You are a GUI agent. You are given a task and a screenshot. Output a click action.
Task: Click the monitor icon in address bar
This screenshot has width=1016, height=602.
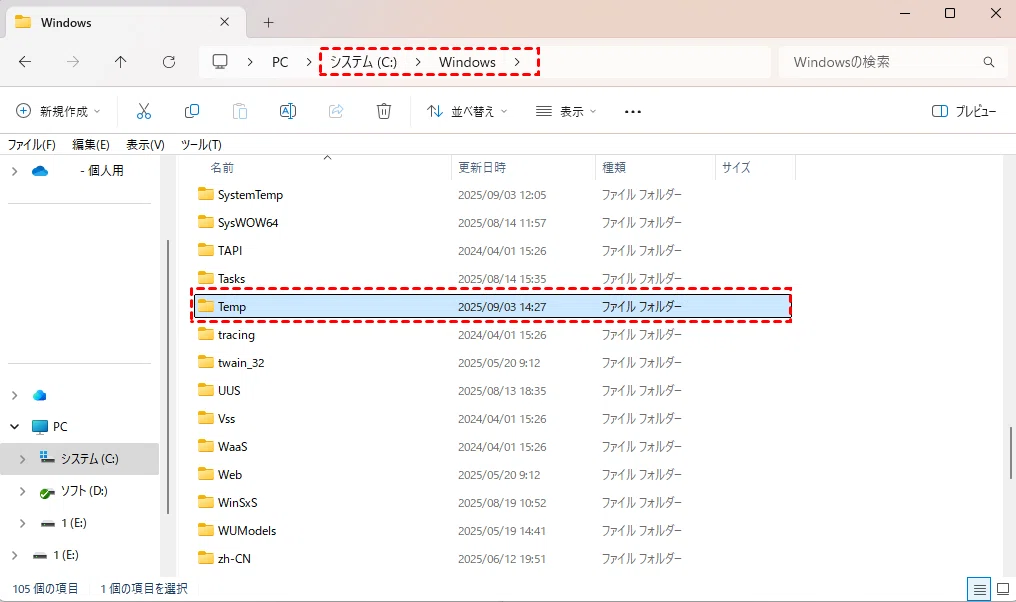(x=220, y=62)
